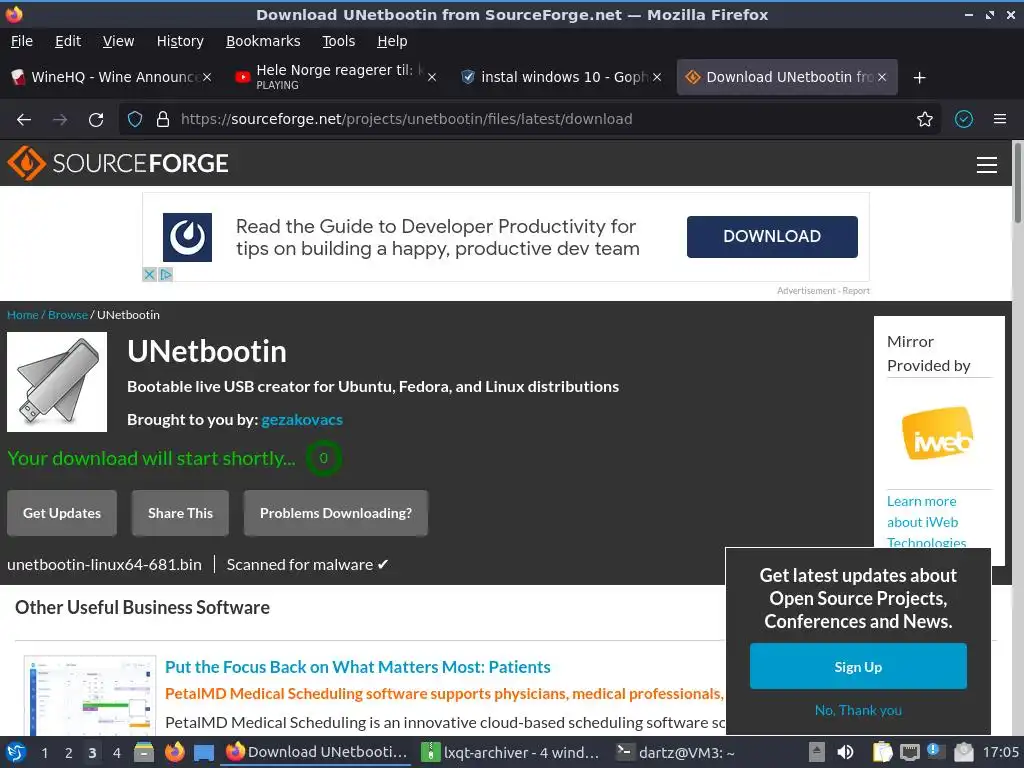Click the update notifier tray icon
This screenshot has width=1024, height=768.
[936, 751]
